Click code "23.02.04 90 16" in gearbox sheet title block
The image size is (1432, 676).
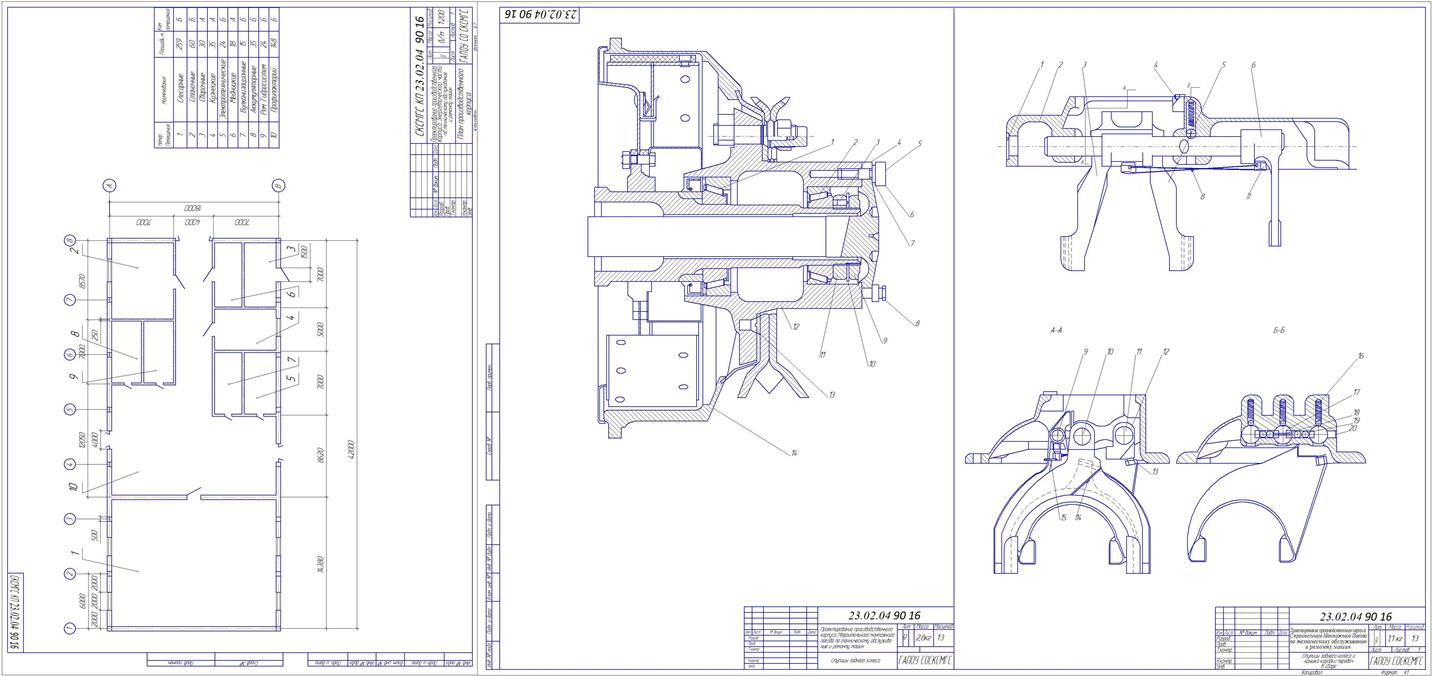coord(1357,617)
